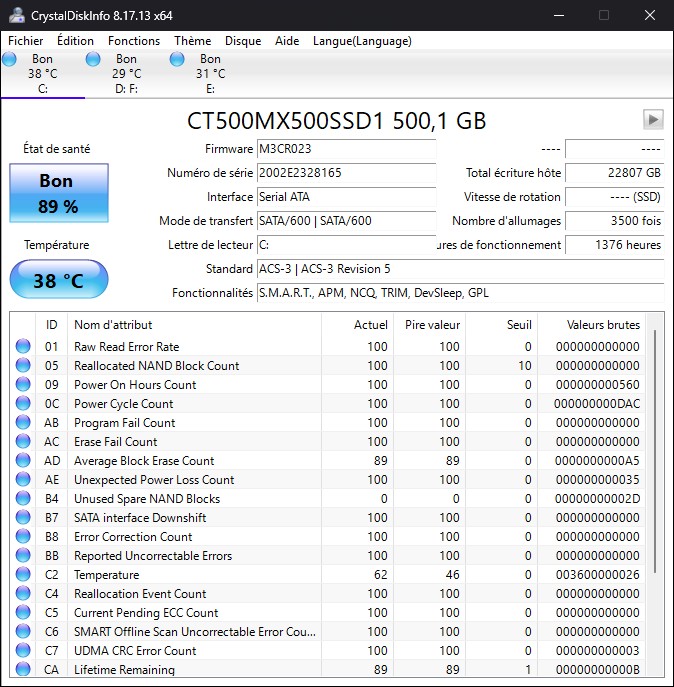The image size is (674, 687).
Task: Click the CrystalDiskInfo app icon in title bar
Action: (x=17, y=15)
